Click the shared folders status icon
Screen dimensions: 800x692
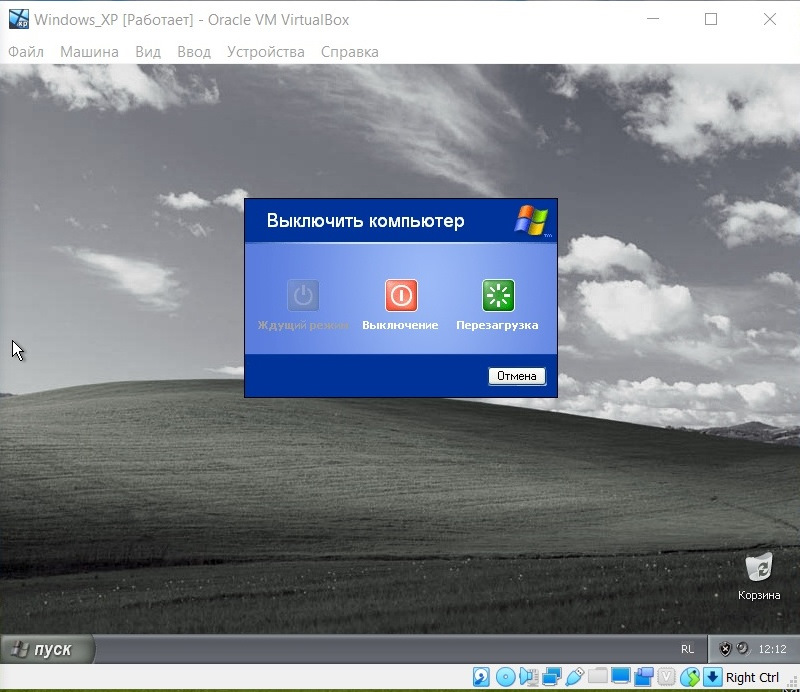point(597,677)
